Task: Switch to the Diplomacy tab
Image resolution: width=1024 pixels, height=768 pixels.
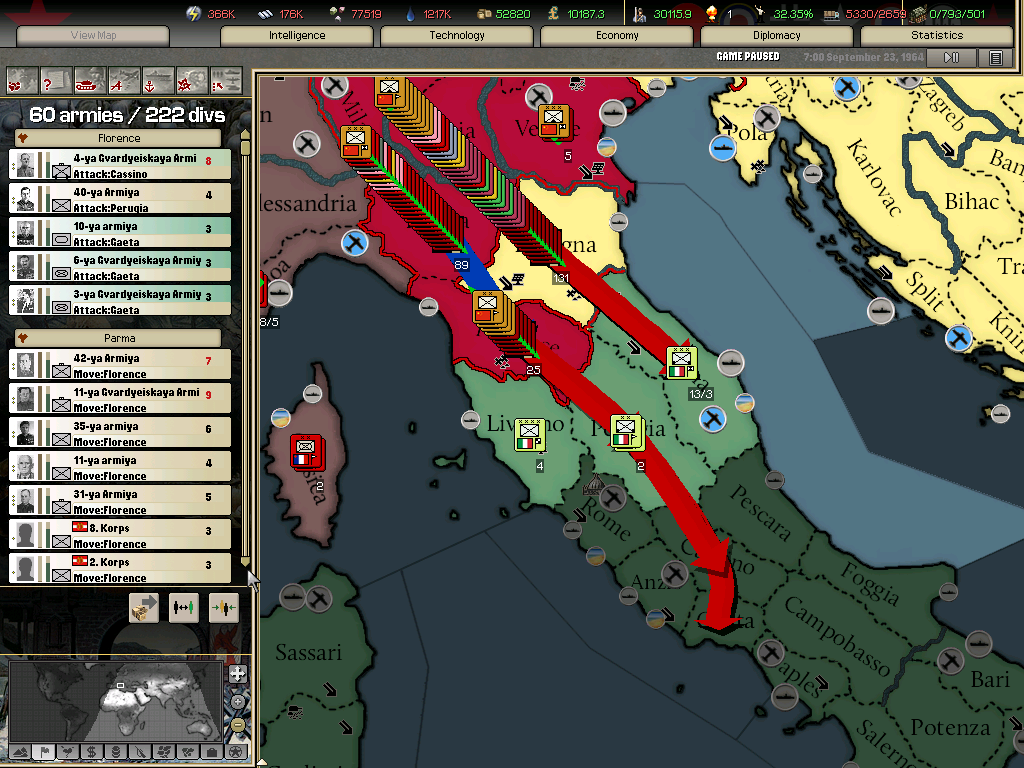Action: (x=777, y=35)
